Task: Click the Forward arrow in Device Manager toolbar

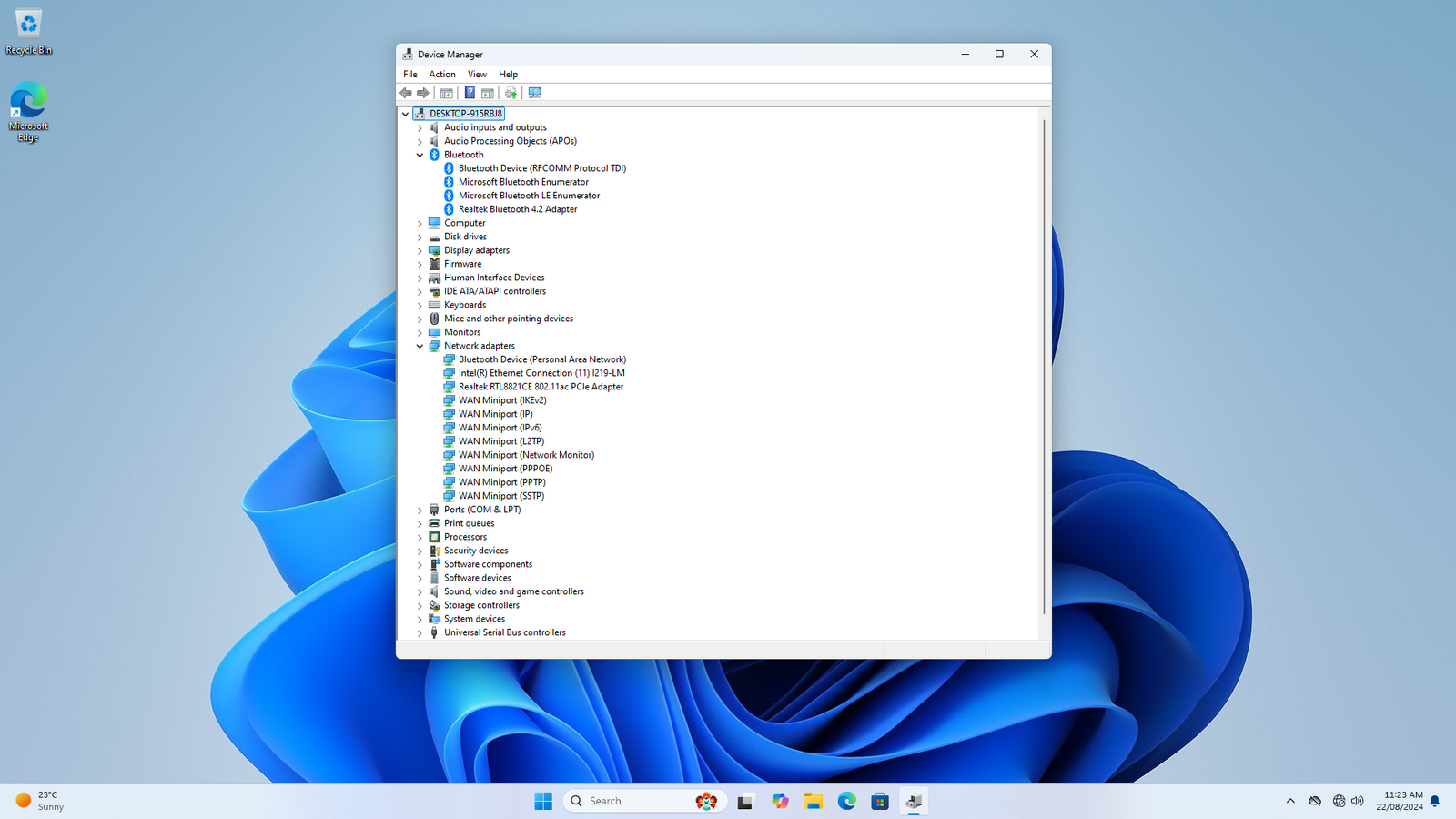Action: (423, 93)
